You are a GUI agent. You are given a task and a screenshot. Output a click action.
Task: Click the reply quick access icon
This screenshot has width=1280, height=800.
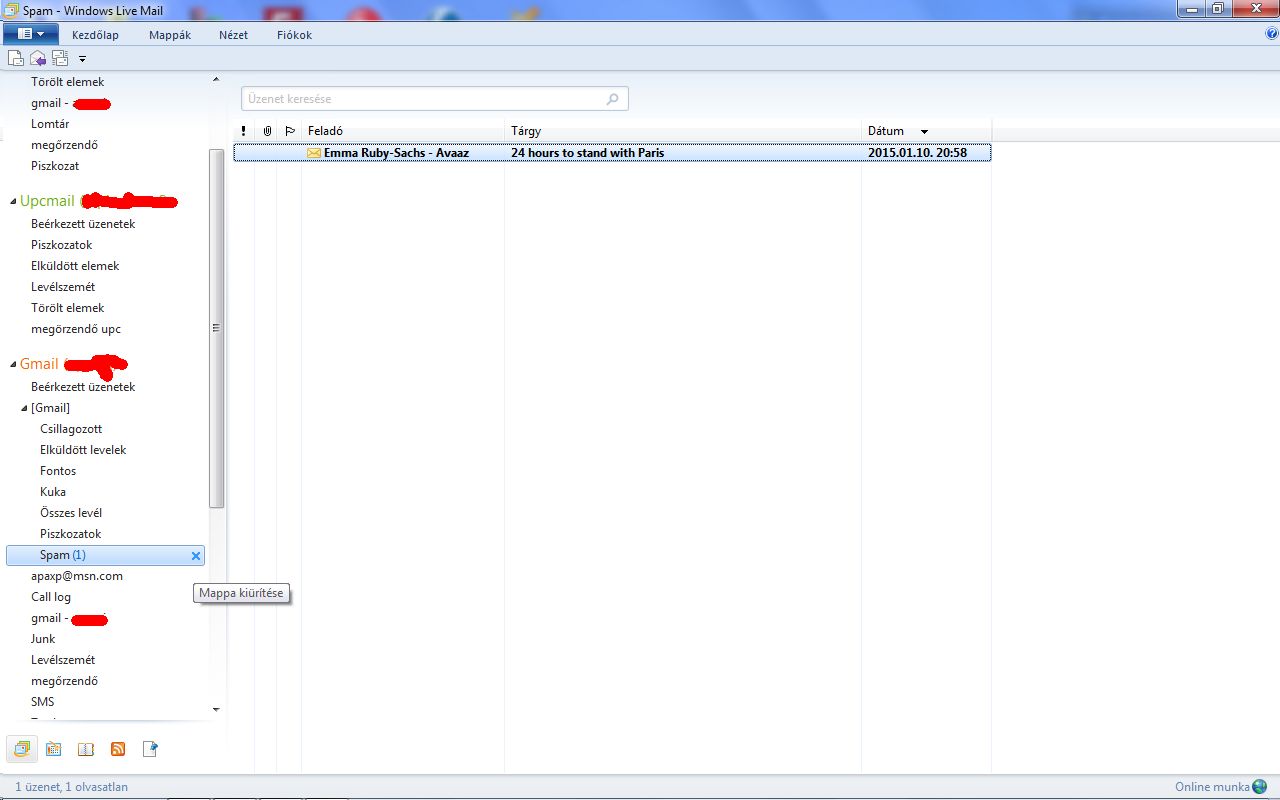(38, 58)
